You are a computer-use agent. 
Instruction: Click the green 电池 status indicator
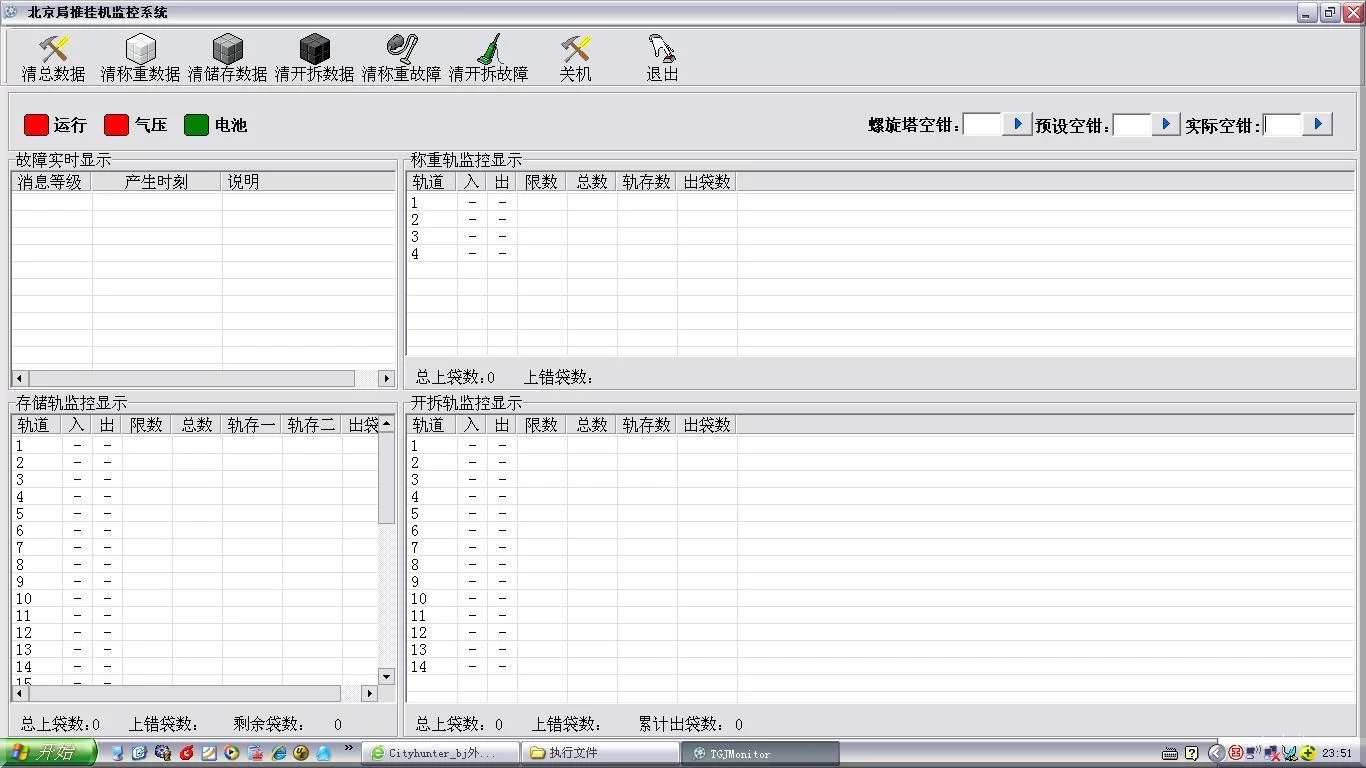[196, 125]
